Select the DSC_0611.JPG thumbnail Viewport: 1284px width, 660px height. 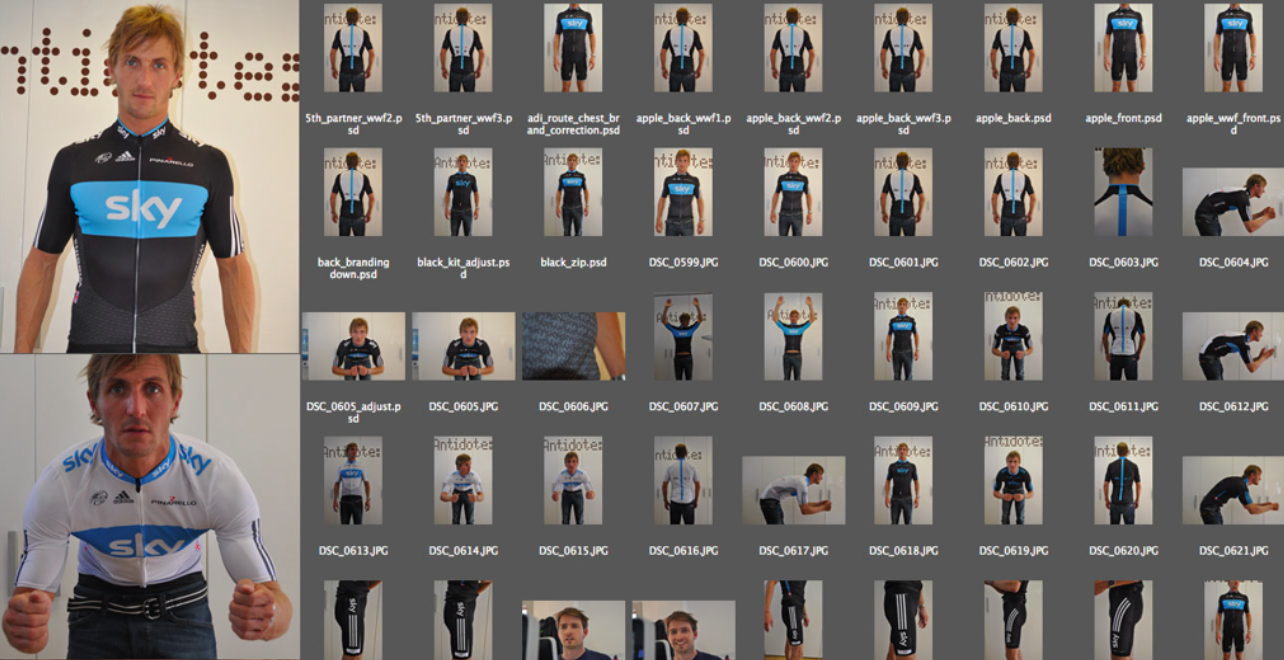coord(1123,336)
